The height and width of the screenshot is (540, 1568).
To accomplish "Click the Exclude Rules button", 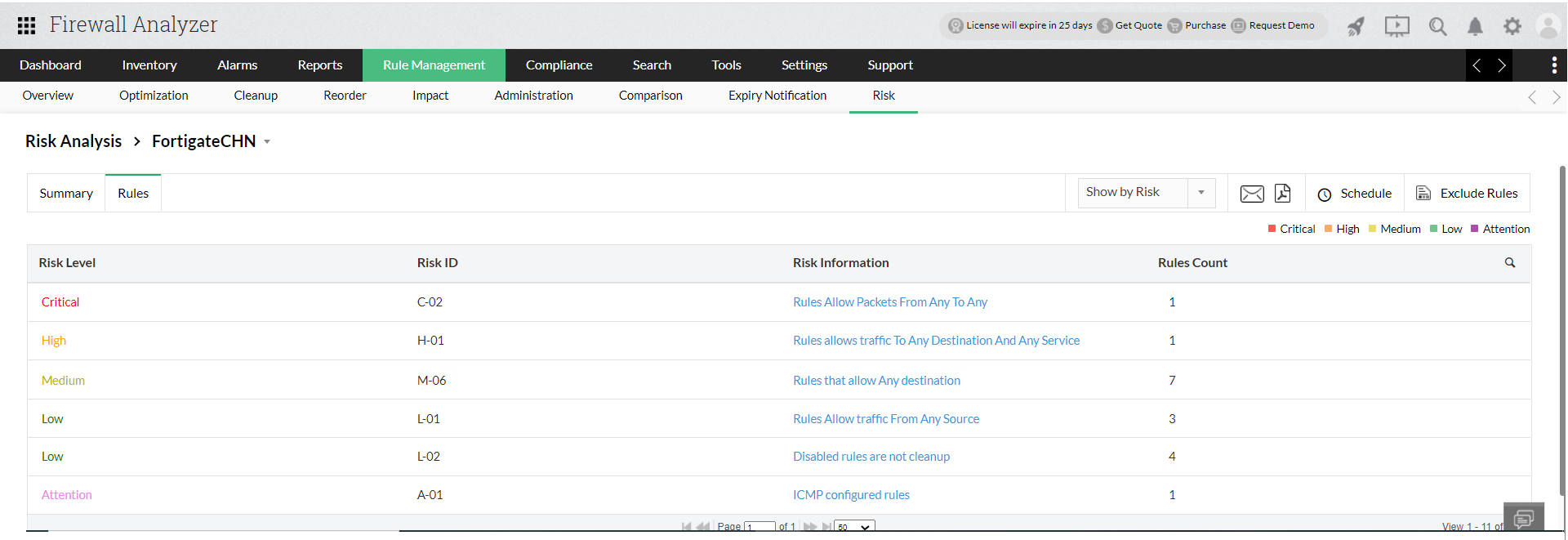I will (1467, 194).
